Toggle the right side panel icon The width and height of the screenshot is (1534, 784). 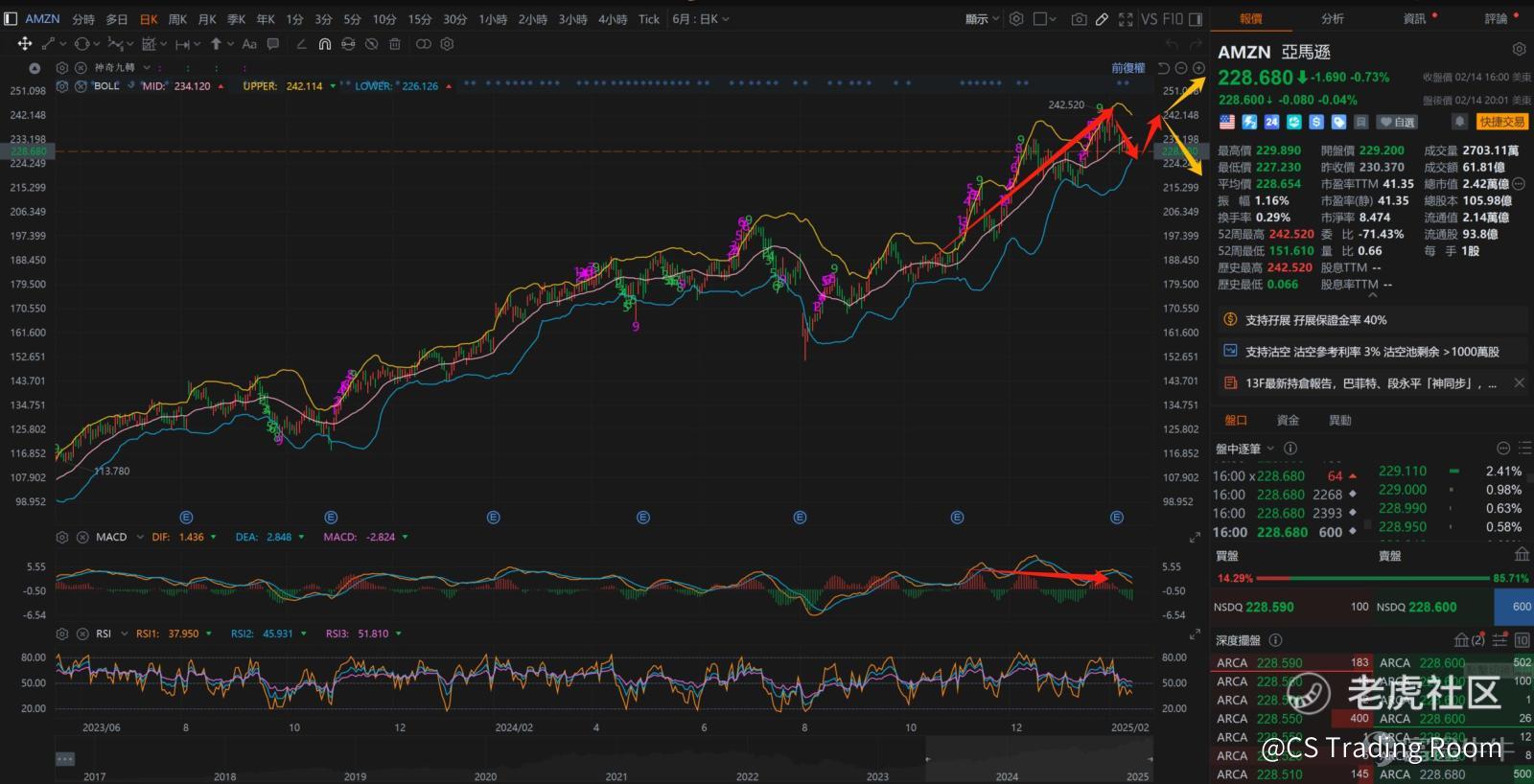(x=1196, y=18)
